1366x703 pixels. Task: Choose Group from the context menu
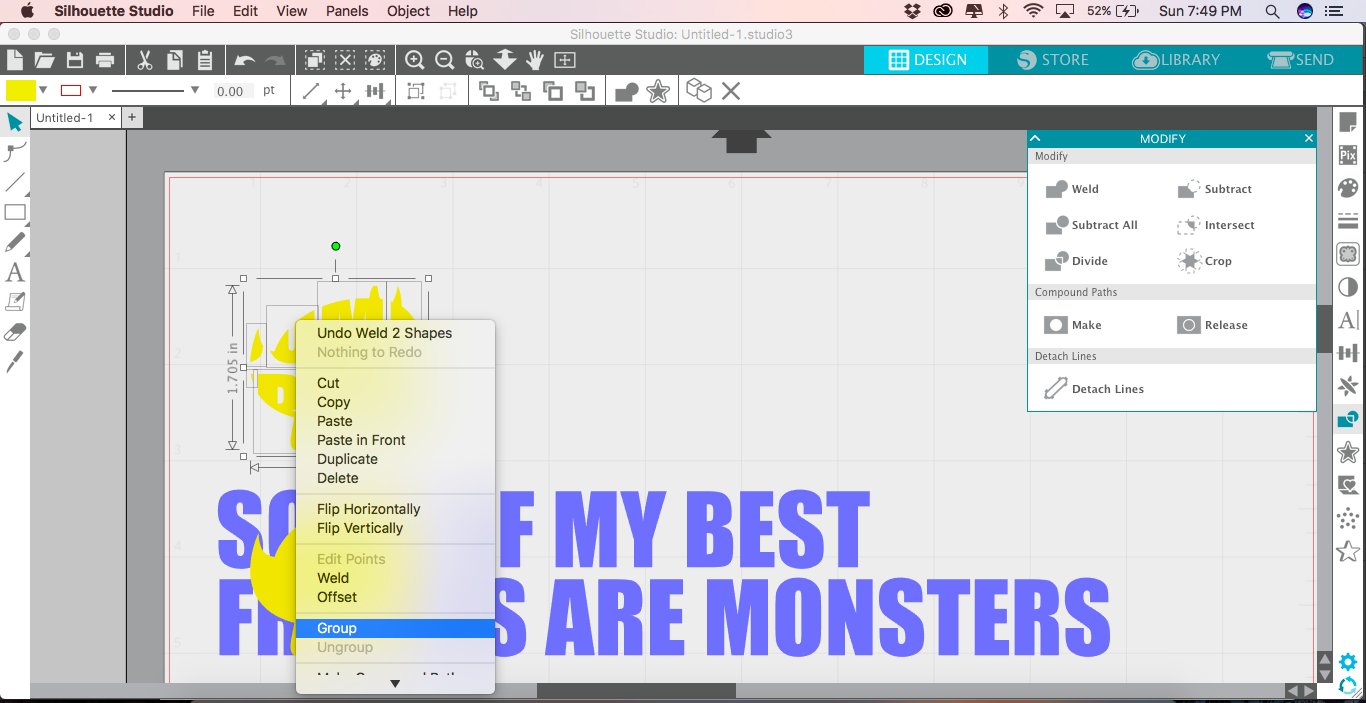click(337, 628)
